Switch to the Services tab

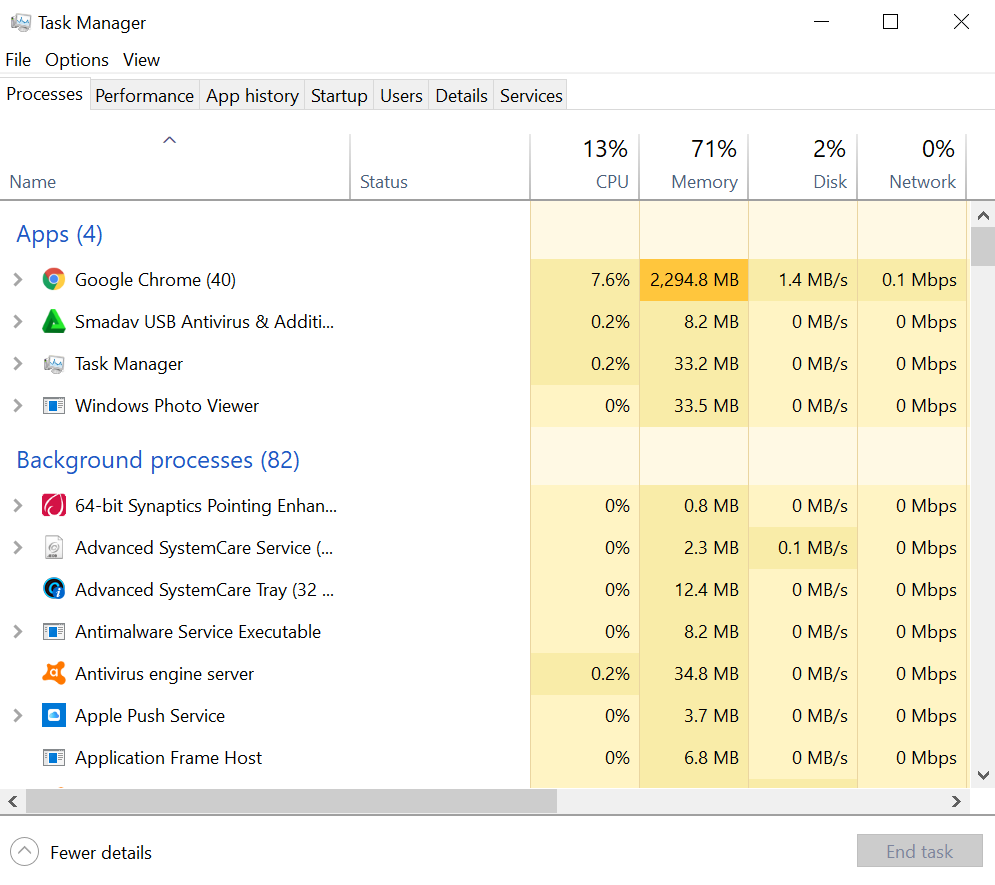(530, 95)
